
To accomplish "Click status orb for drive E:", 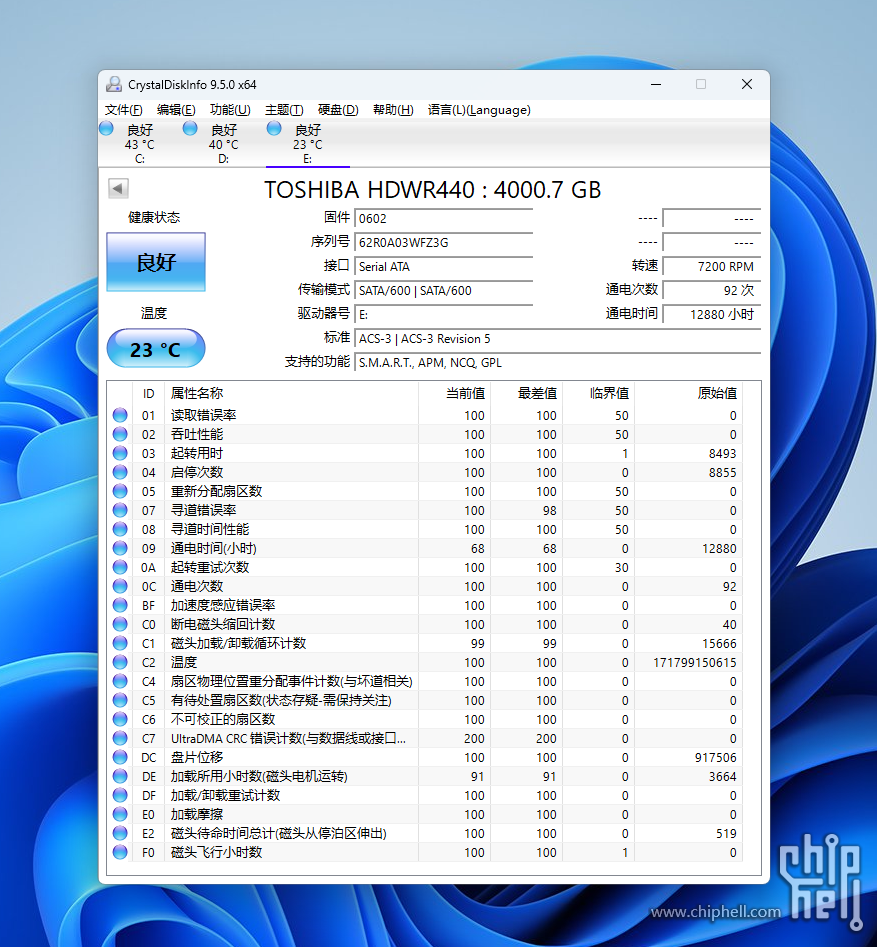I will pos(274,128).
